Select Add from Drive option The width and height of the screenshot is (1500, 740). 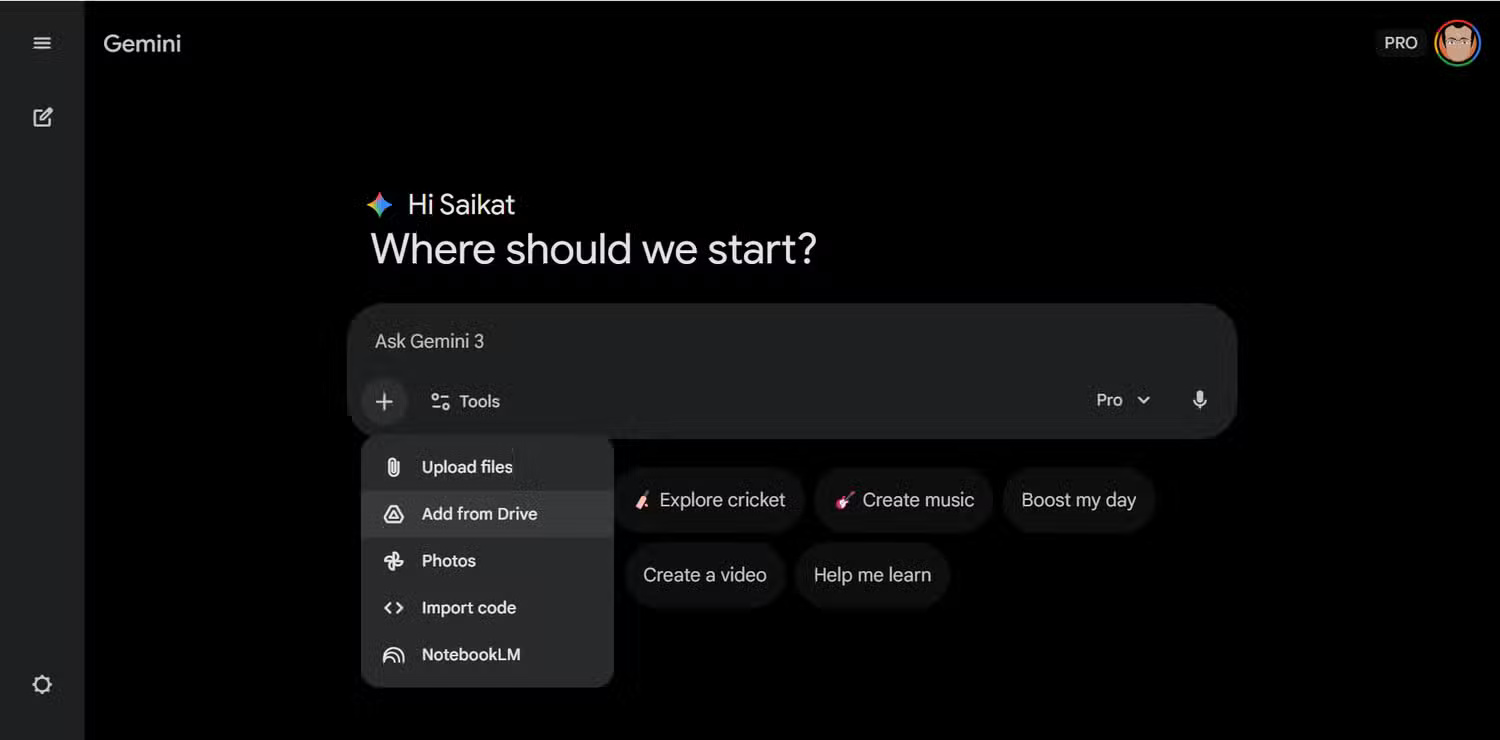pos(479,514)
